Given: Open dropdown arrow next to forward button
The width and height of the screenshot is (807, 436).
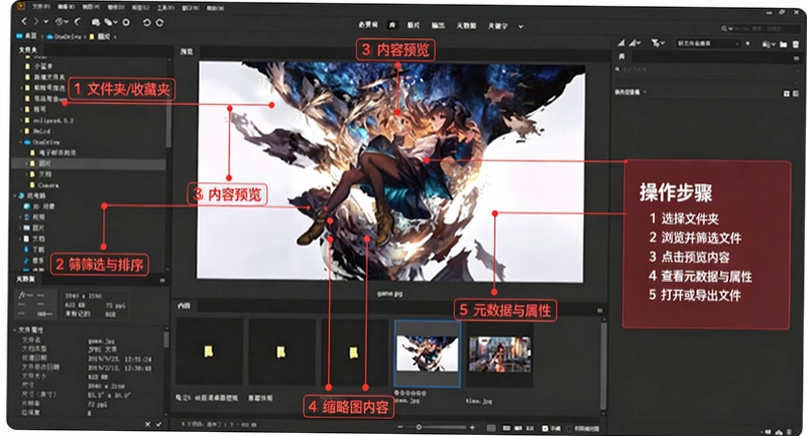Looking at the screenshot, I should click(46, 22).
